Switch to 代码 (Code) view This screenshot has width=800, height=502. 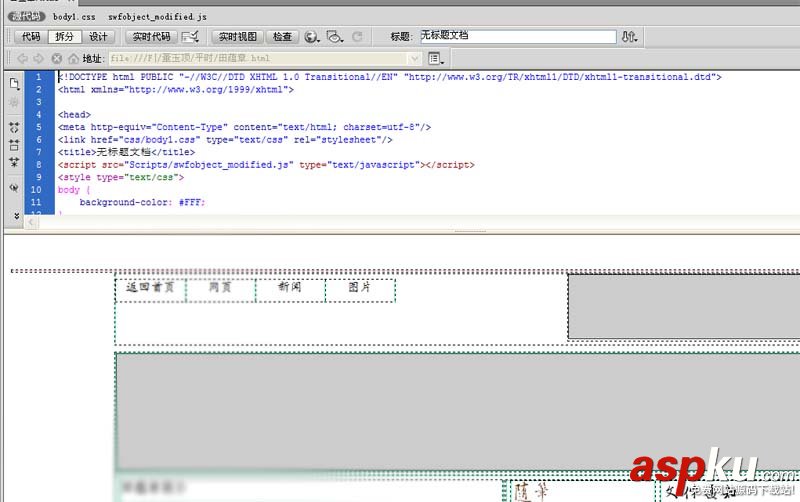[31, 37]
